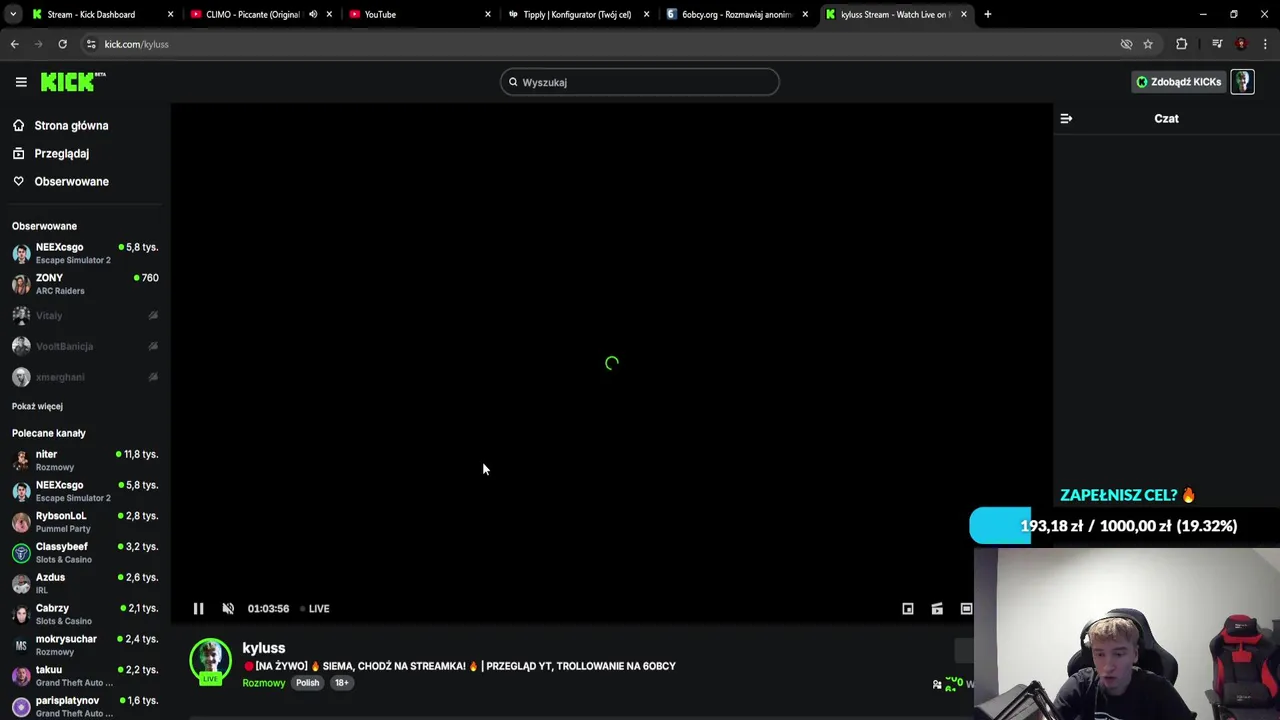Jump to LIVE indicator in player
1280x720 pixels.
click(x=315, y=608)
